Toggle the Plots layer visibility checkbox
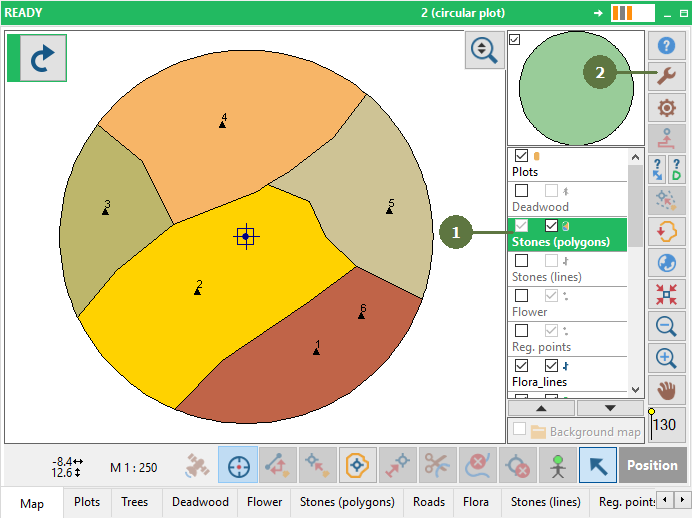The image size is (692, 518). click(521, 156)
